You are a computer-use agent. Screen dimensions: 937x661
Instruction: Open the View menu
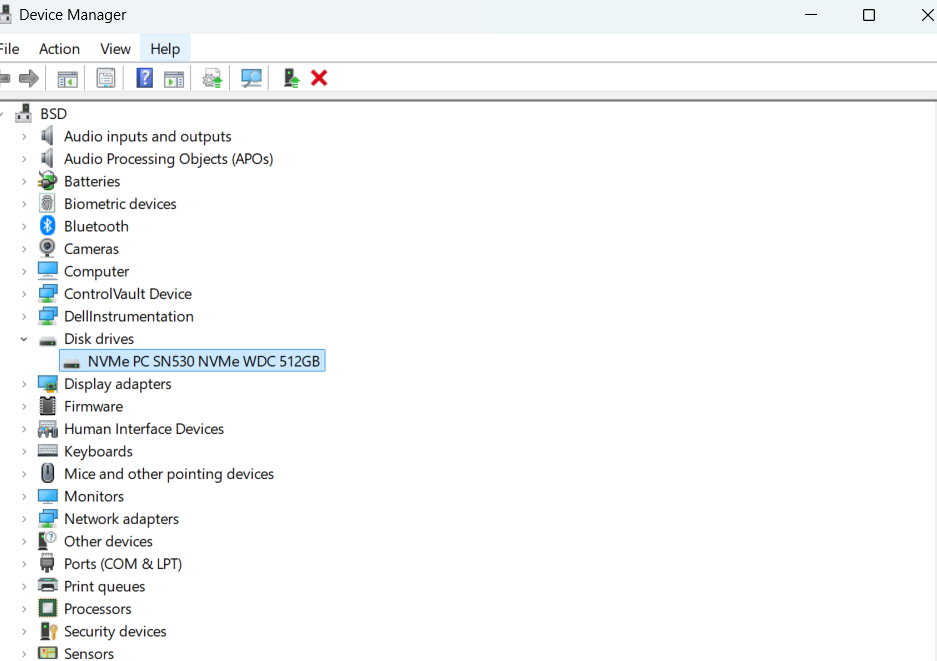coord(115,49)
